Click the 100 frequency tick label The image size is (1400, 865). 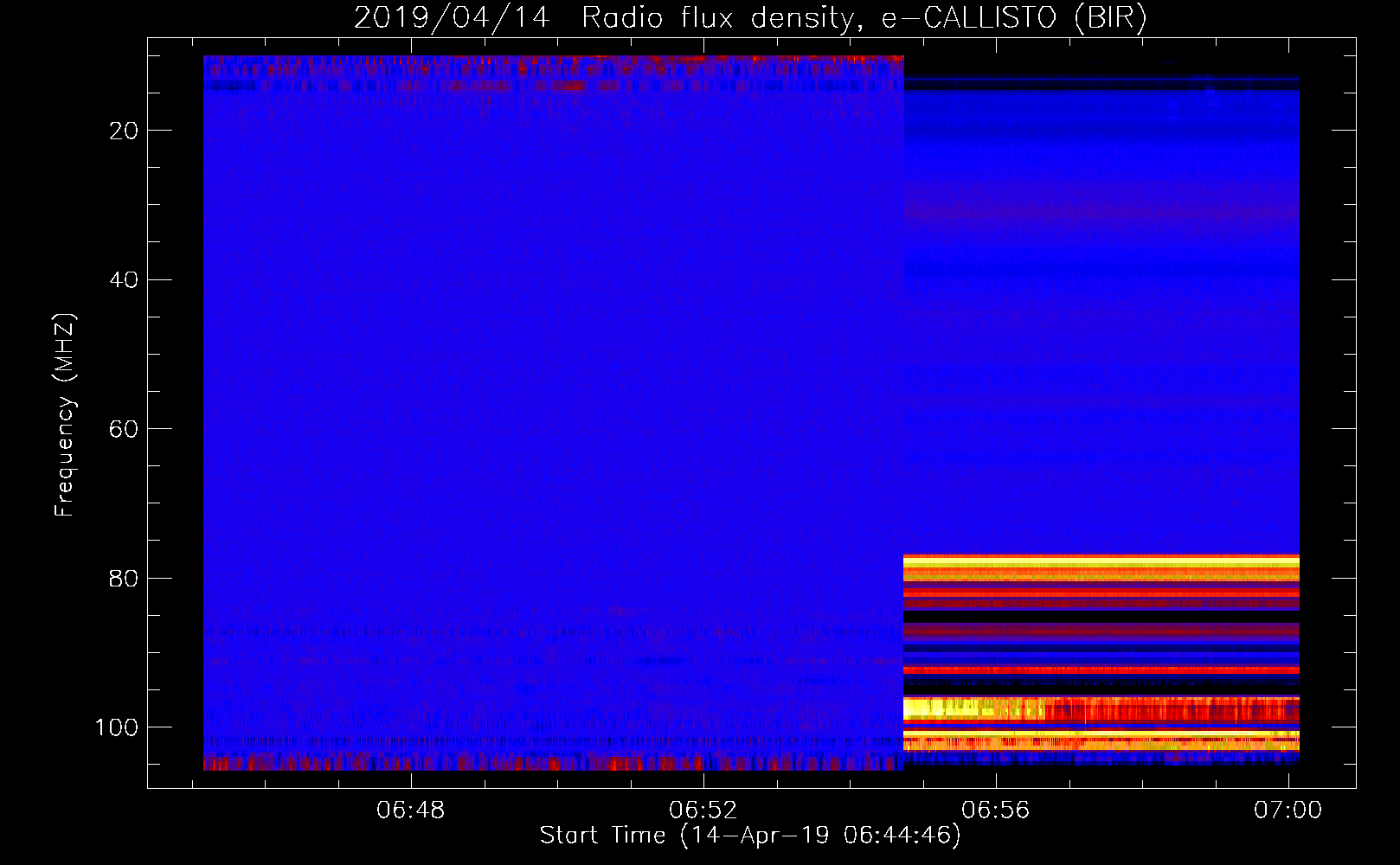pos(117,727)
